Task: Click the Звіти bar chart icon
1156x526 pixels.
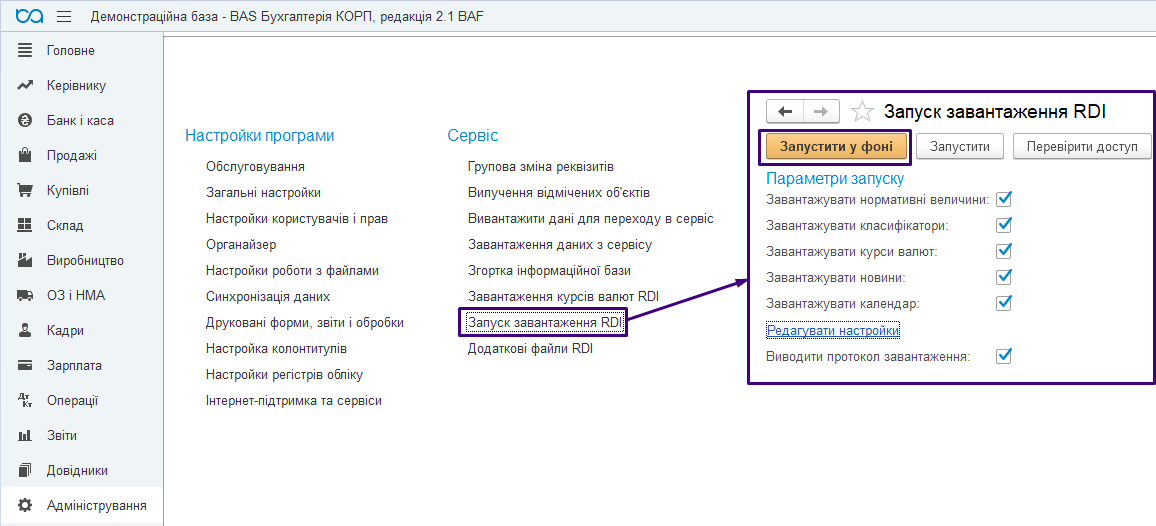Action: tap(25, 435)
